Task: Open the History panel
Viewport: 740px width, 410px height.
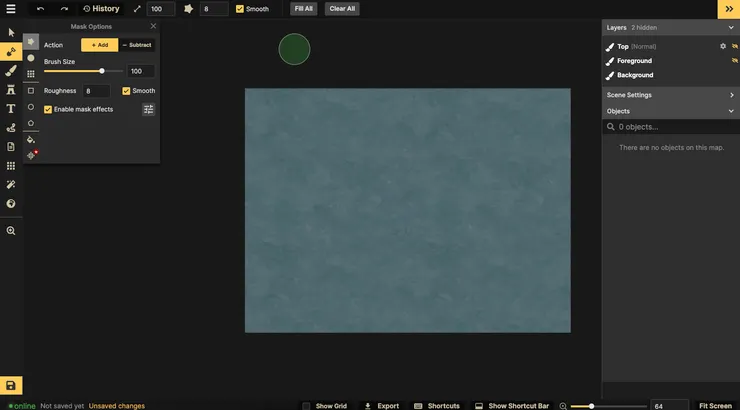Action: (x=100, y=9)
